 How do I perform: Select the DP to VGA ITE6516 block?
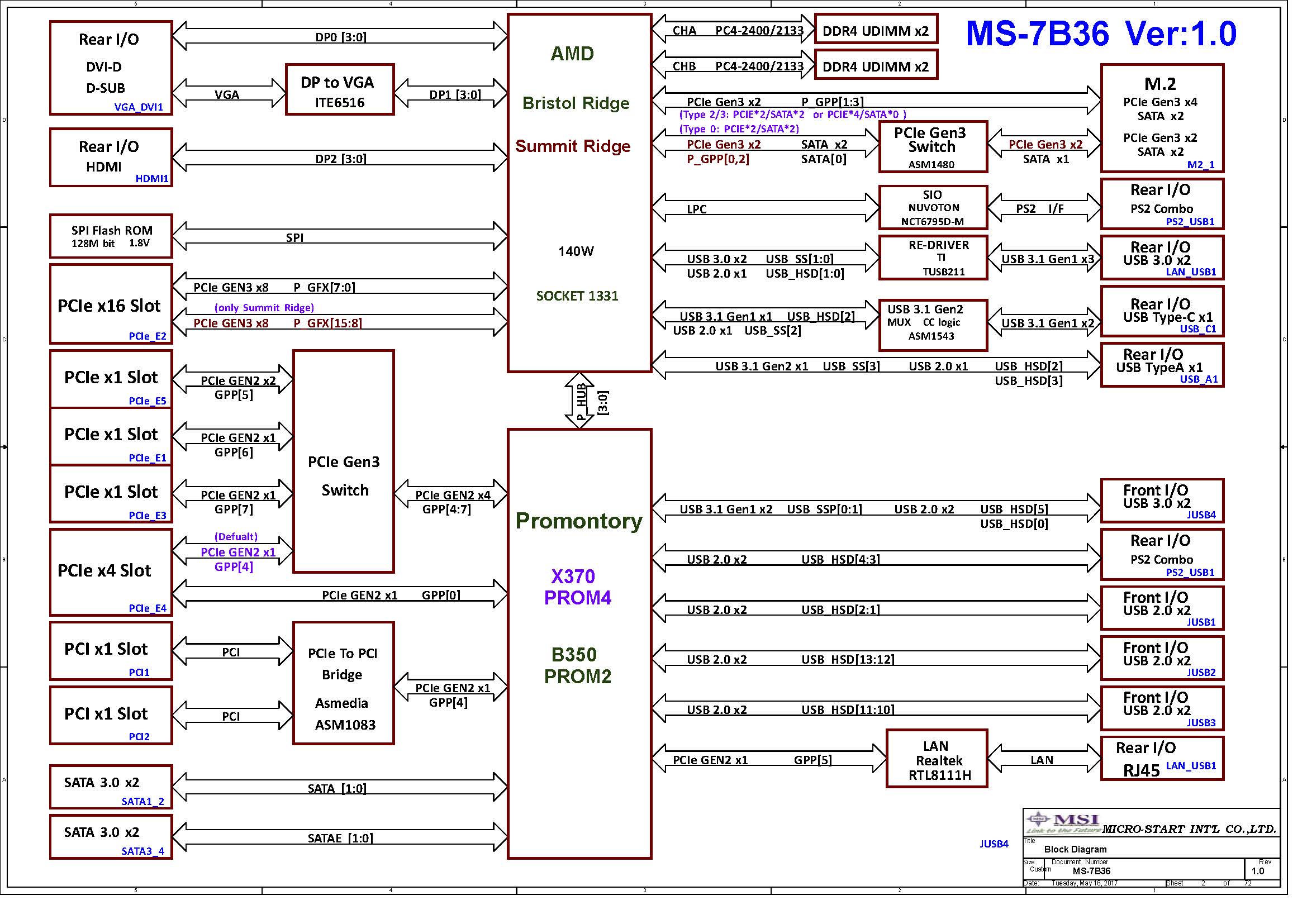340,90
